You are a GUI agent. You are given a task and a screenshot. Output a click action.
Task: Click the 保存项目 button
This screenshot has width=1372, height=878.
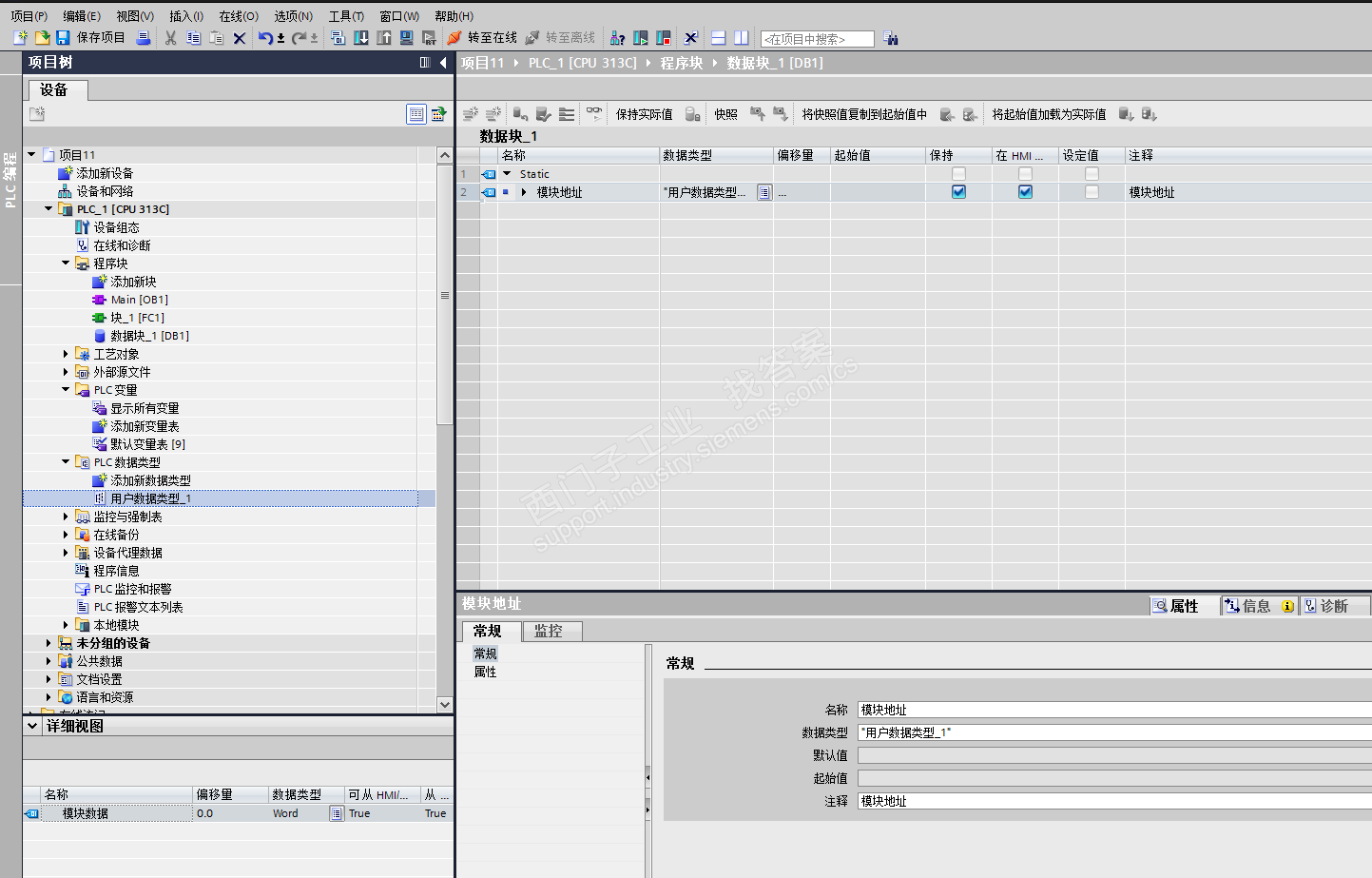(90, 38)
